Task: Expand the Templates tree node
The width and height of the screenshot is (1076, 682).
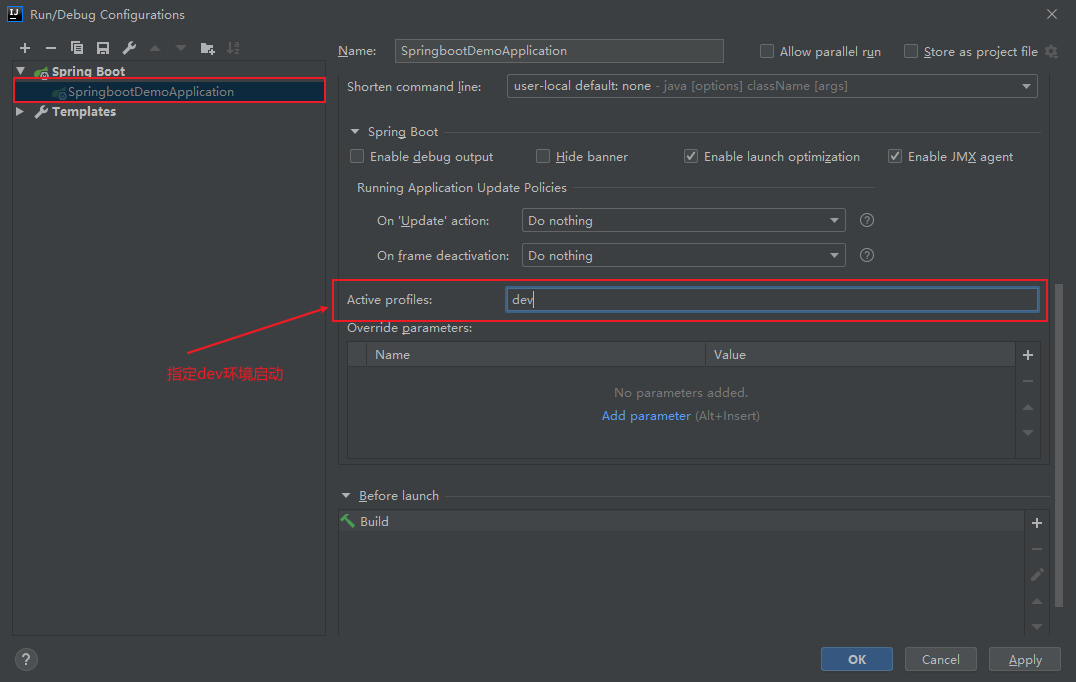Action: 20,112
